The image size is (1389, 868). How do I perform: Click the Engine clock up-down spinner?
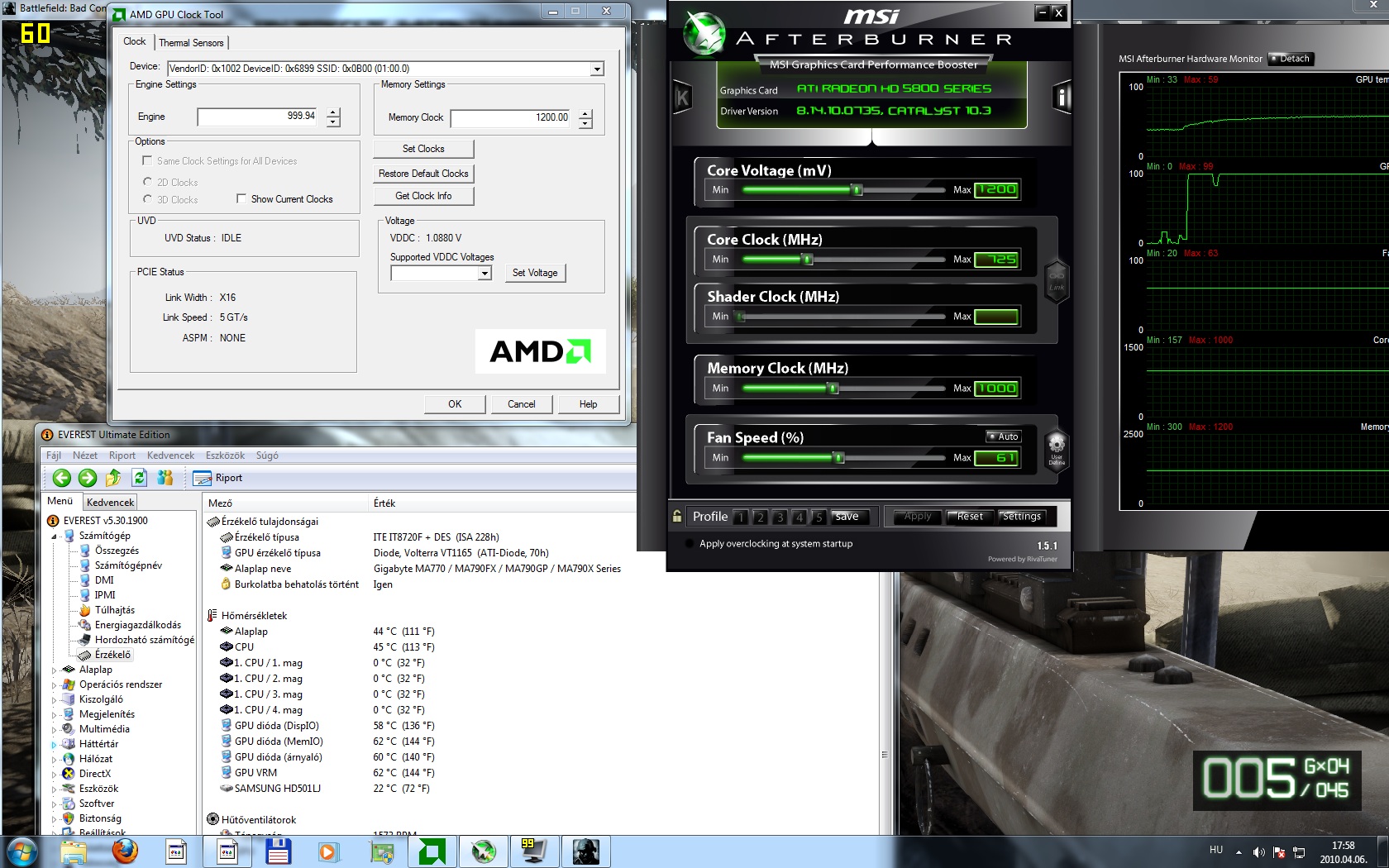333,117
